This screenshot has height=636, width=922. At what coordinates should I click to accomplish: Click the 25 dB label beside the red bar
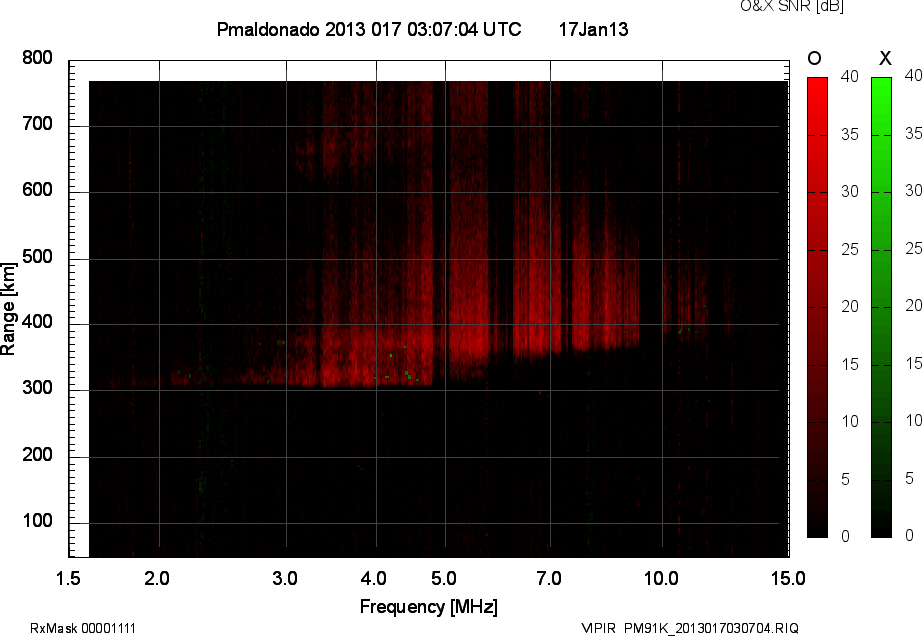click(x=850, y=250)
